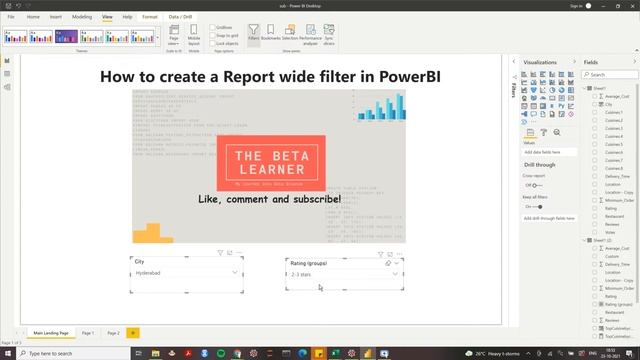
Task: Open the Selection pane
Action: pyautogui.click(x=290, y=33)
